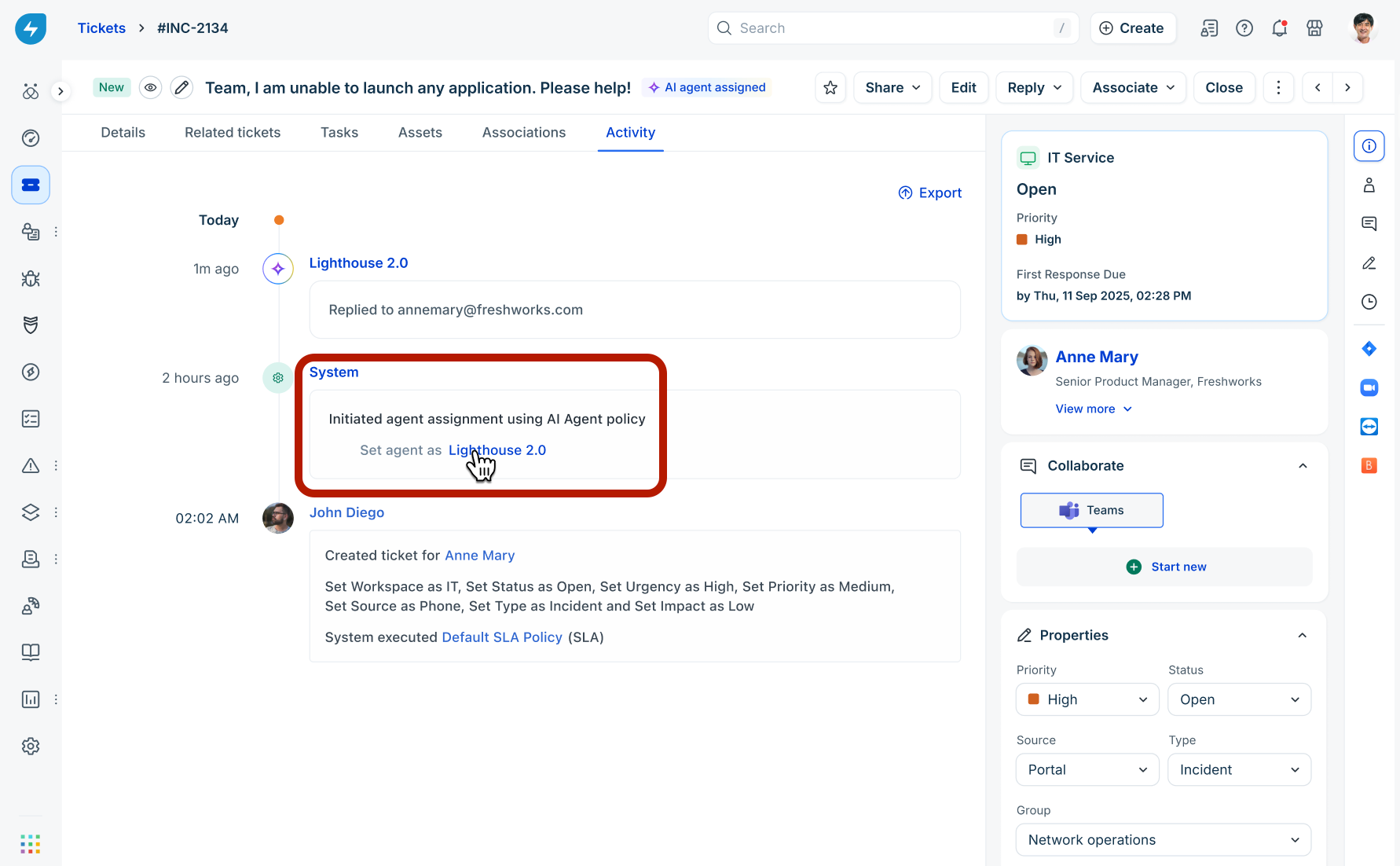Screen dimensions: 1400x866
Task: Open the Reply dropdown
Action: point(1035,87)
